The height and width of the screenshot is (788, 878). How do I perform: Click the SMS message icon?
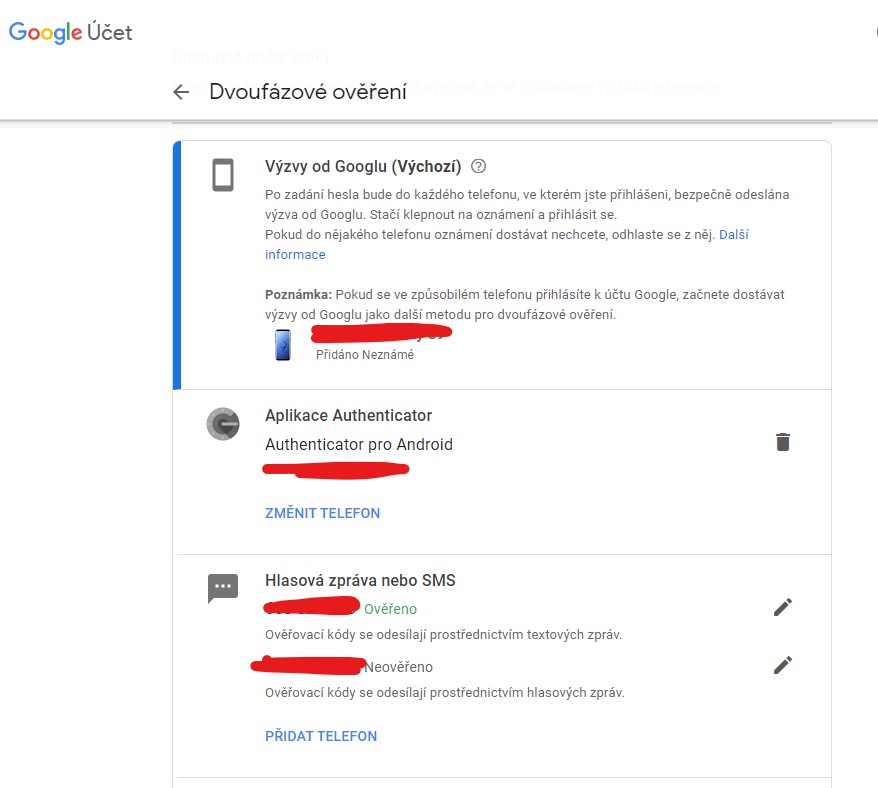click(222, 587)
